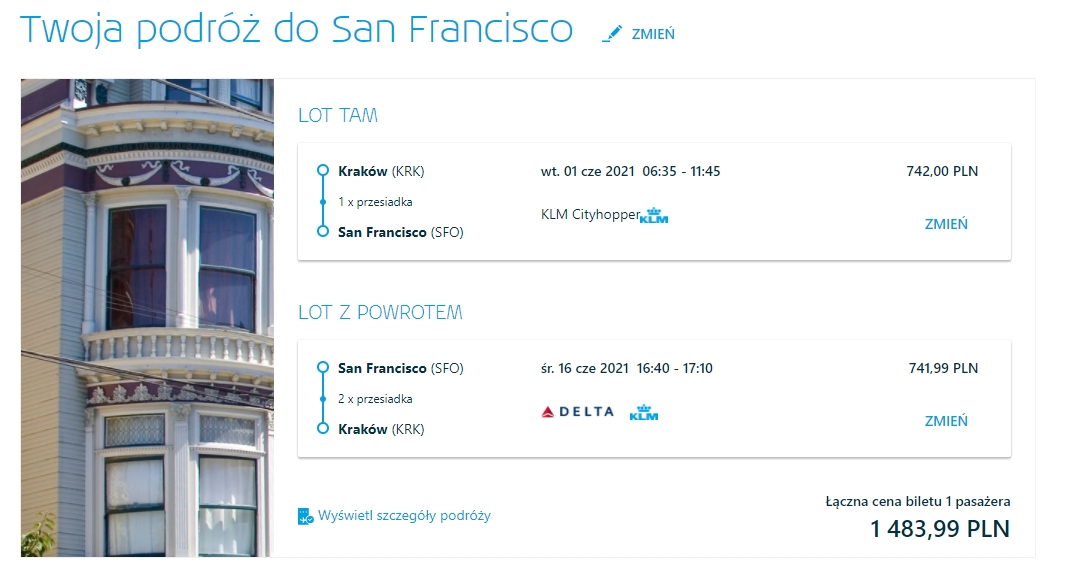Image resolution: width=1065 pixels, height=574 pixels.
Task: Click the San Francisco destination circle in outbound
Action: pos(323,232)
